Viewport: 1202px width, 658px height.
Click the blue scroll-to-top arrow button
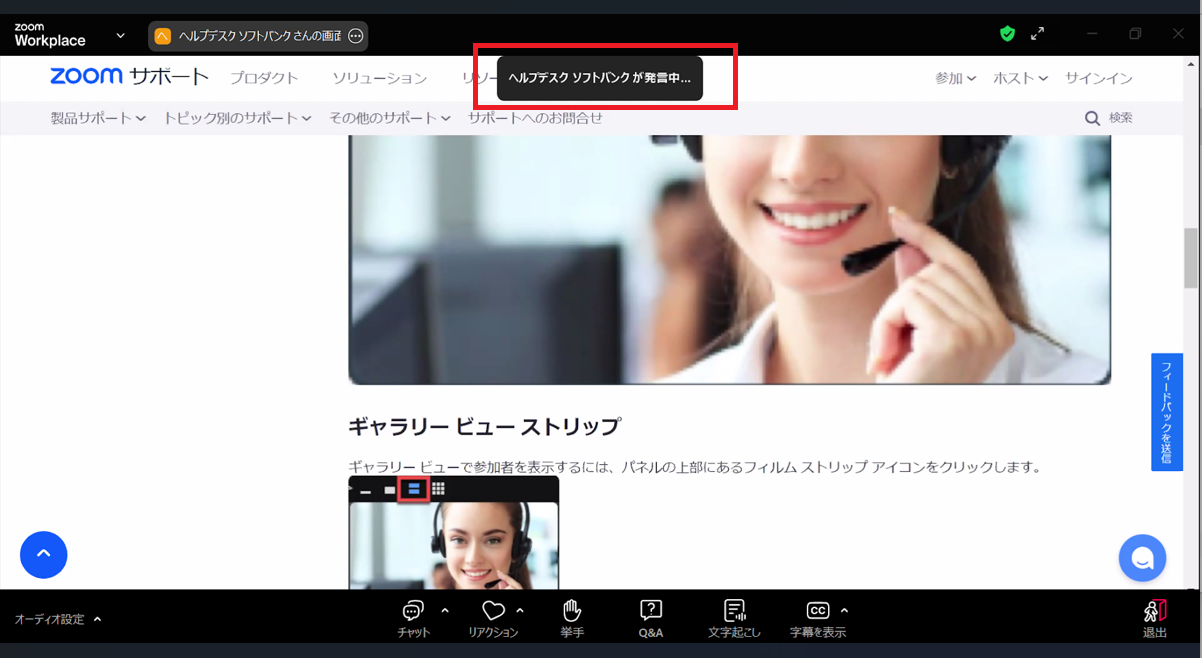(x=44, y=554)
